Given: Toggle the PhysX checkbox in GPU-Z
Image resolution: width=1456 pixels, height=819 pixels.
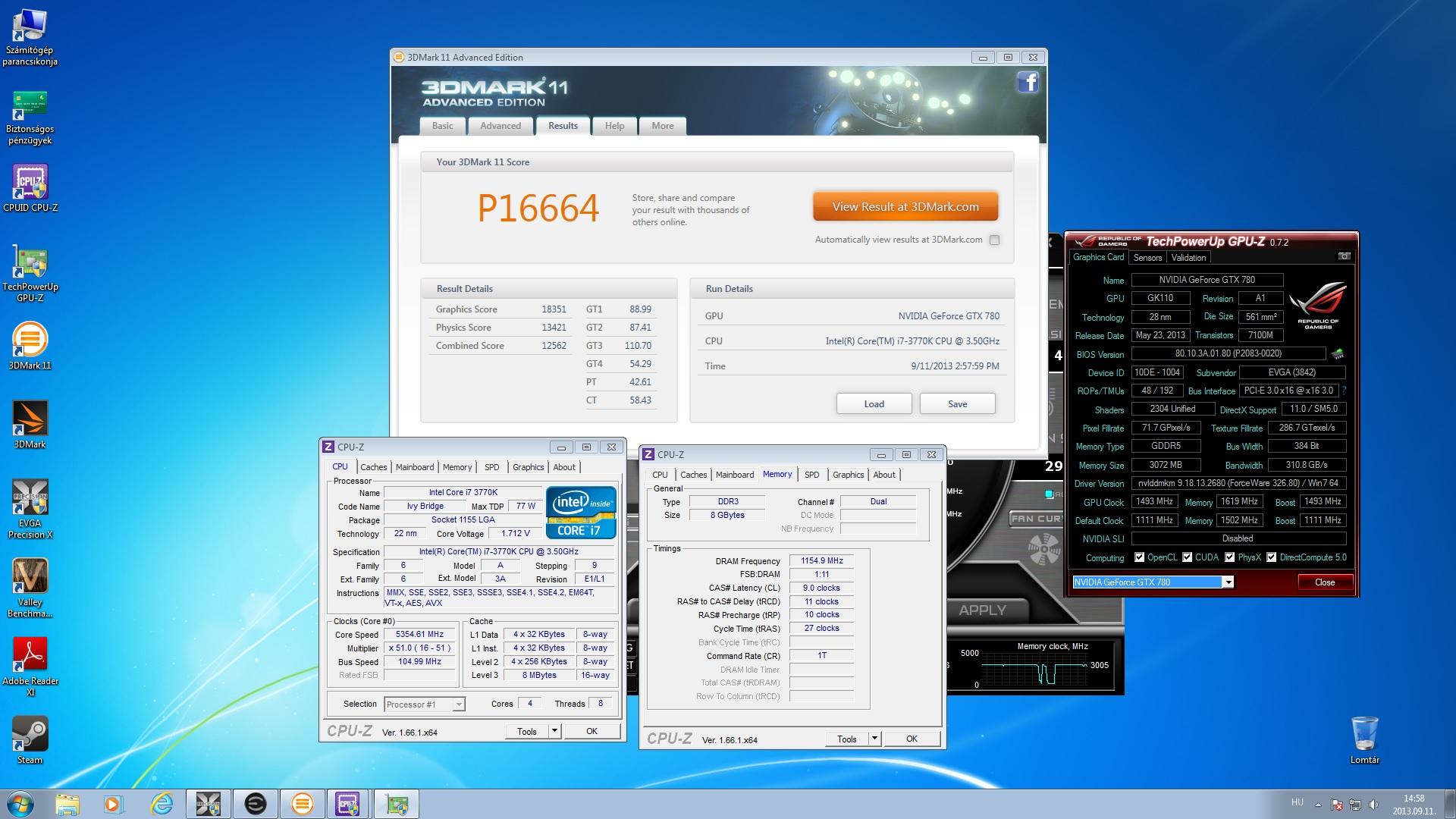Looking at the screenshot, I should click(1229, 557).
